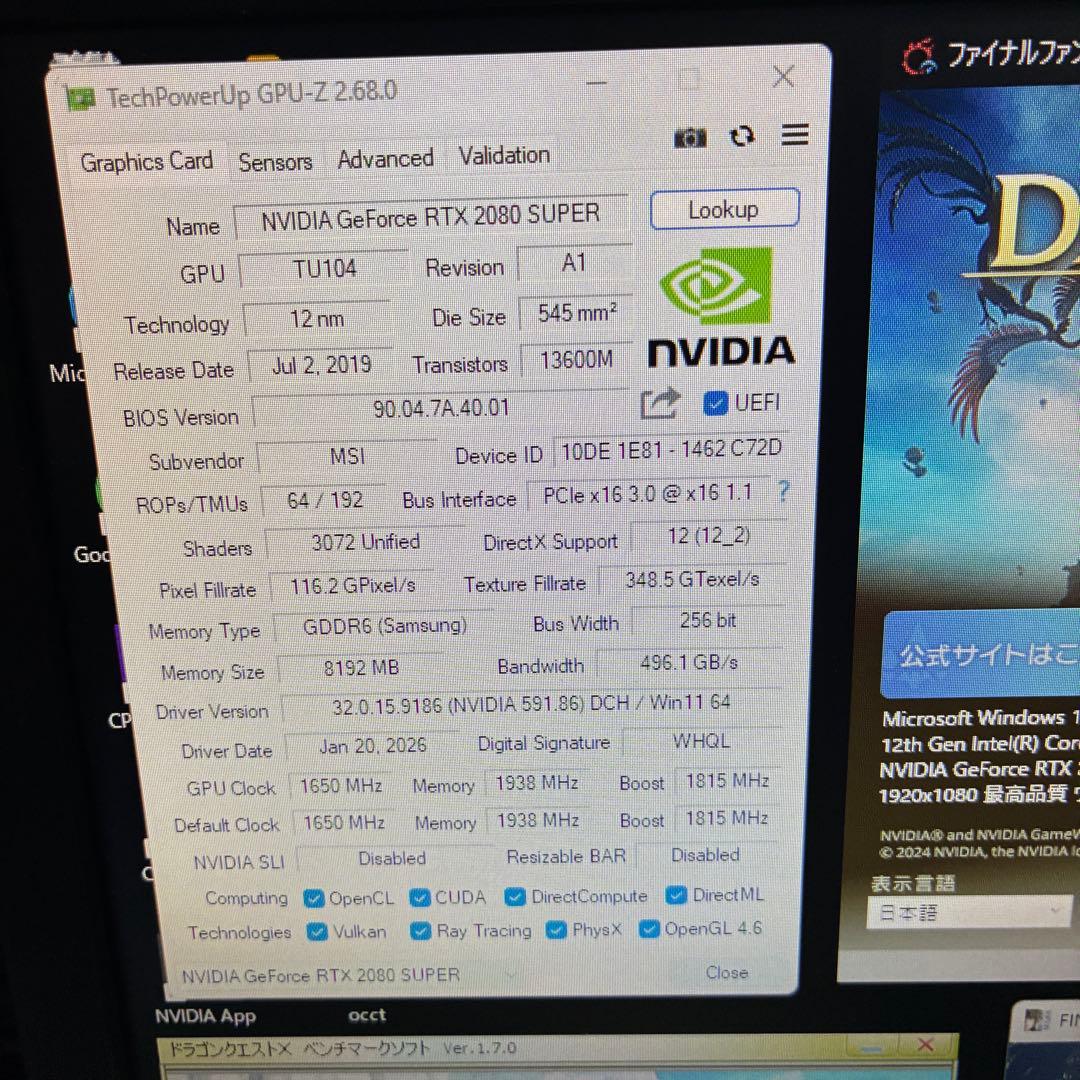Toggle the OpenCL checkbox
1080x1080 pixels.
pos(313,898)
